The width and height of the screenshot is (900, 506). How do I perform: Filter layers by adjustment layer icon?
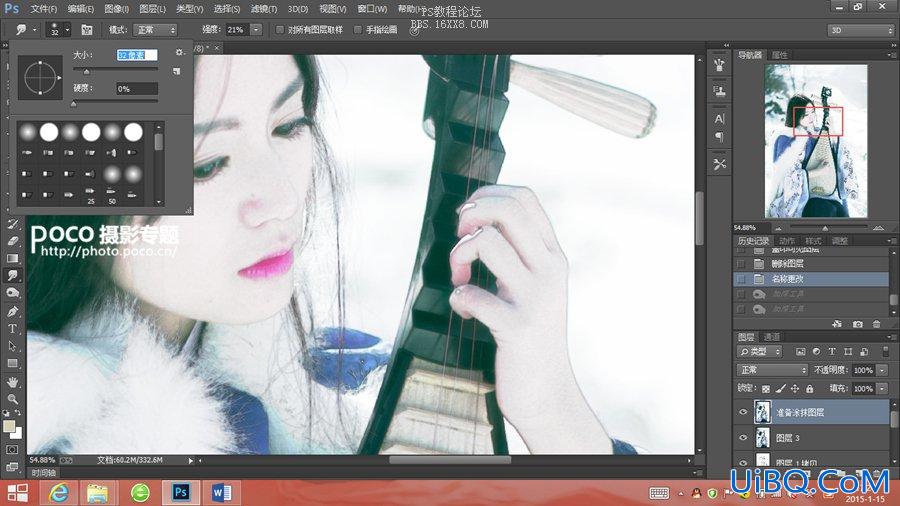click(816, 351)
